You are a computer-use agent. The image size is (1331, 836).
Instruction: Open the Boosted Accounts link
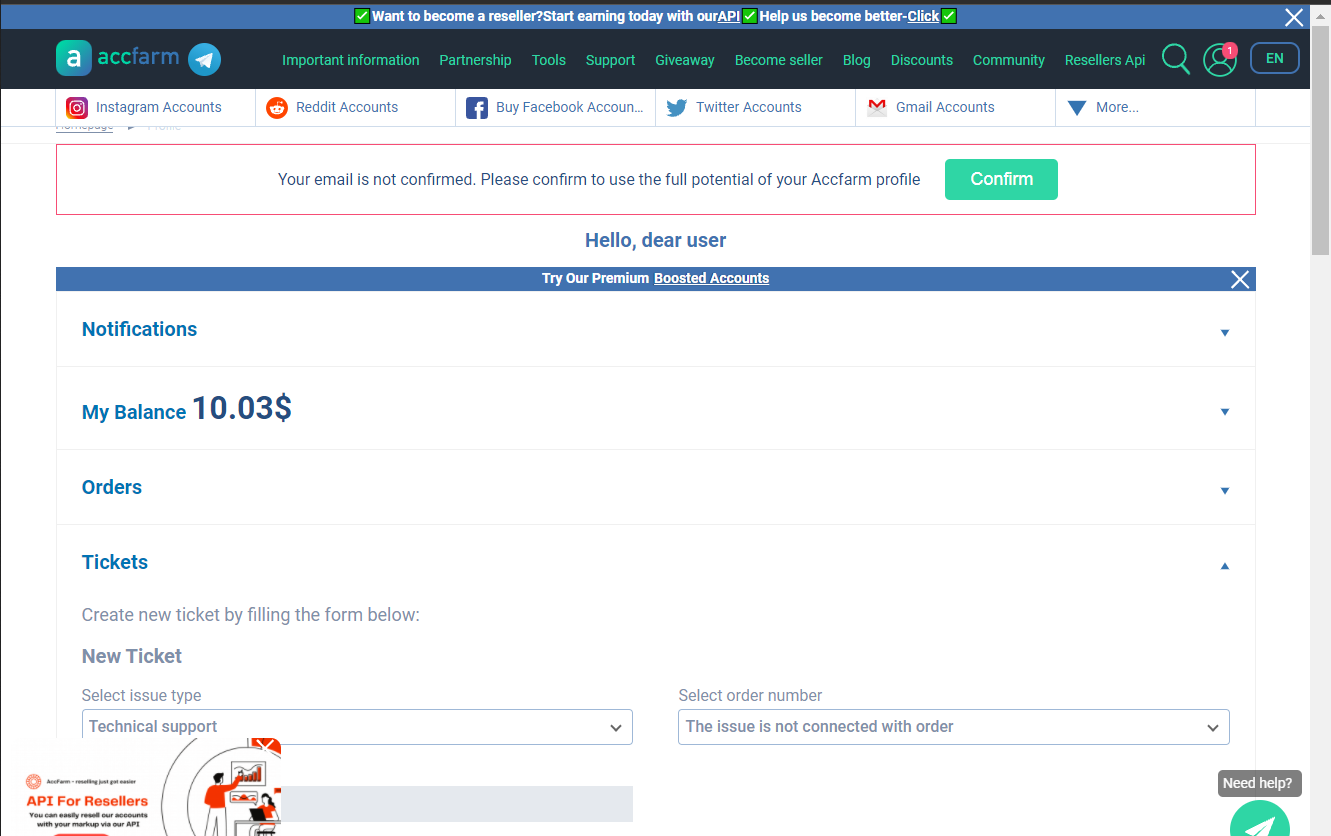(x=712, y=278)
